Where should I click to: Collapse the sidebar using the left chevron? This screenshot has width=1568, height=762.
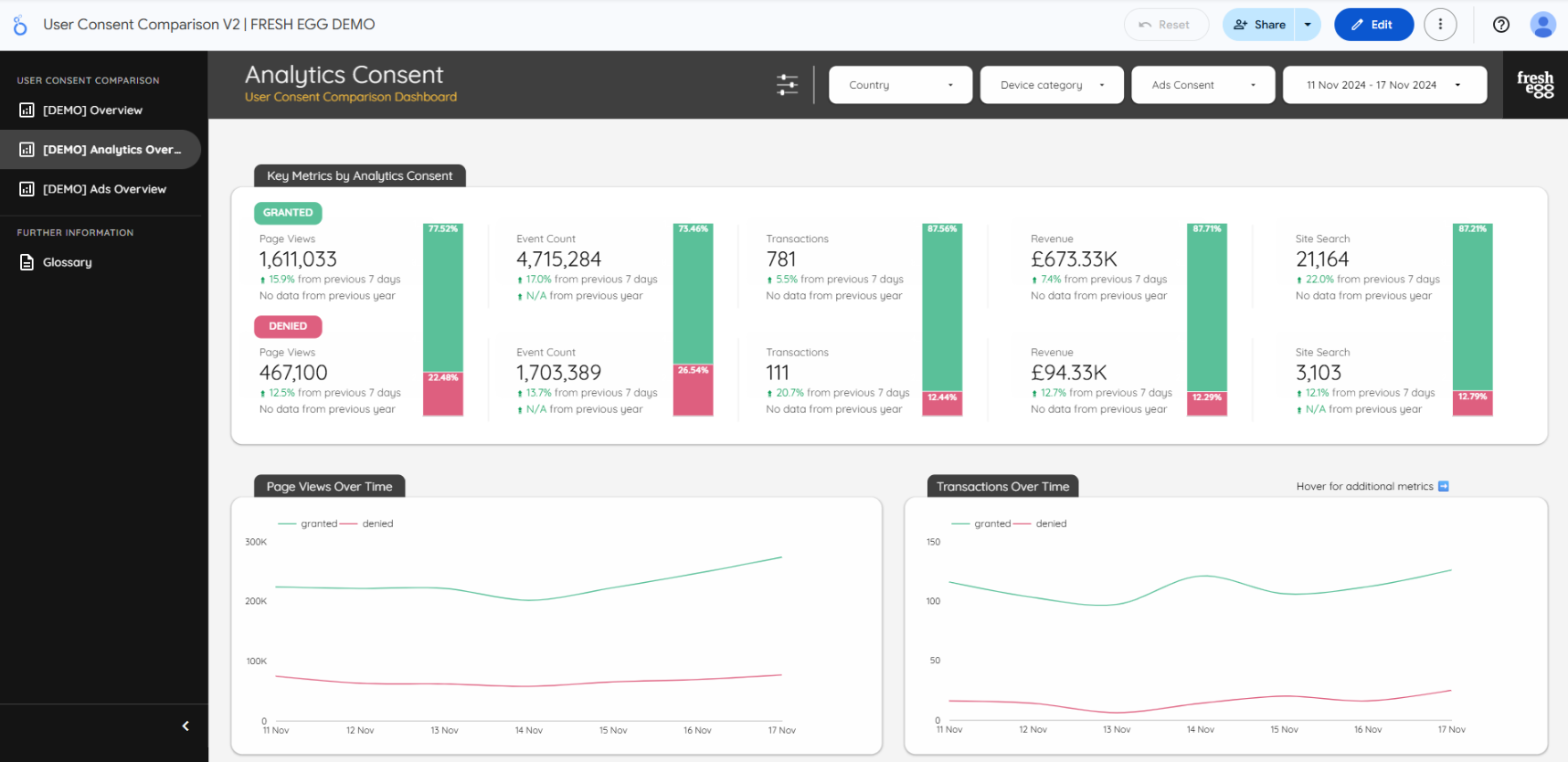pos(185,726)
